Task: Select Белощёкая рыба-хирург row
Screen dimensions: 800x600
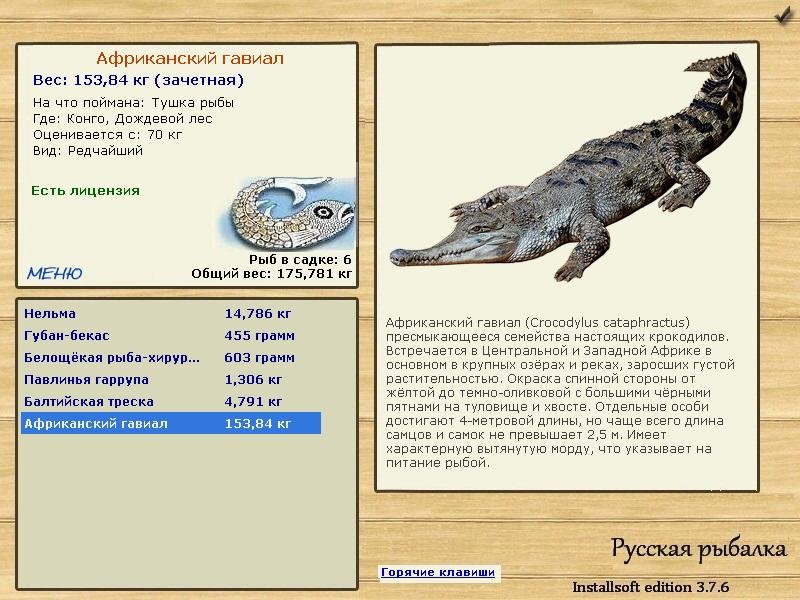Action: coord(171,357)
